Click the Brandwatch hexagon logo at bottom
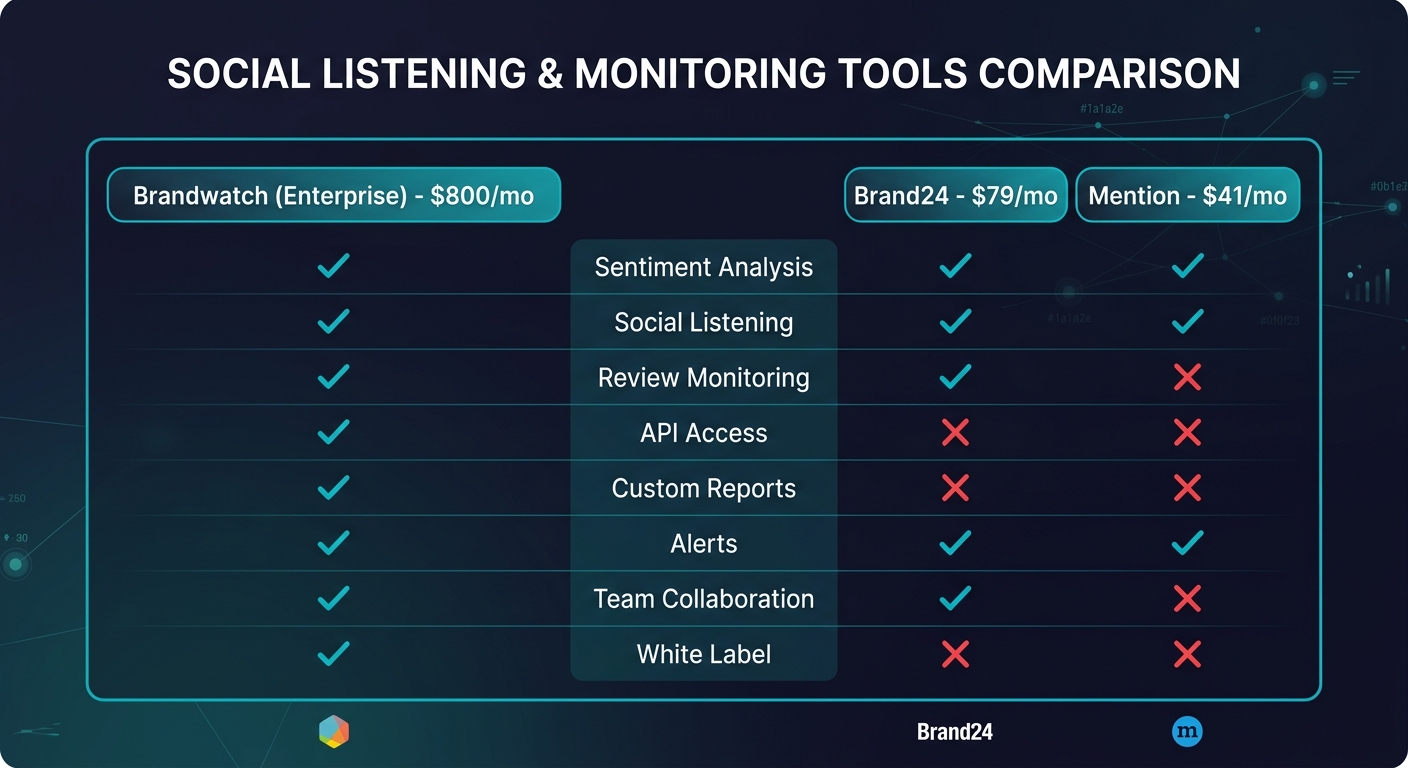 tap(333, 731)
